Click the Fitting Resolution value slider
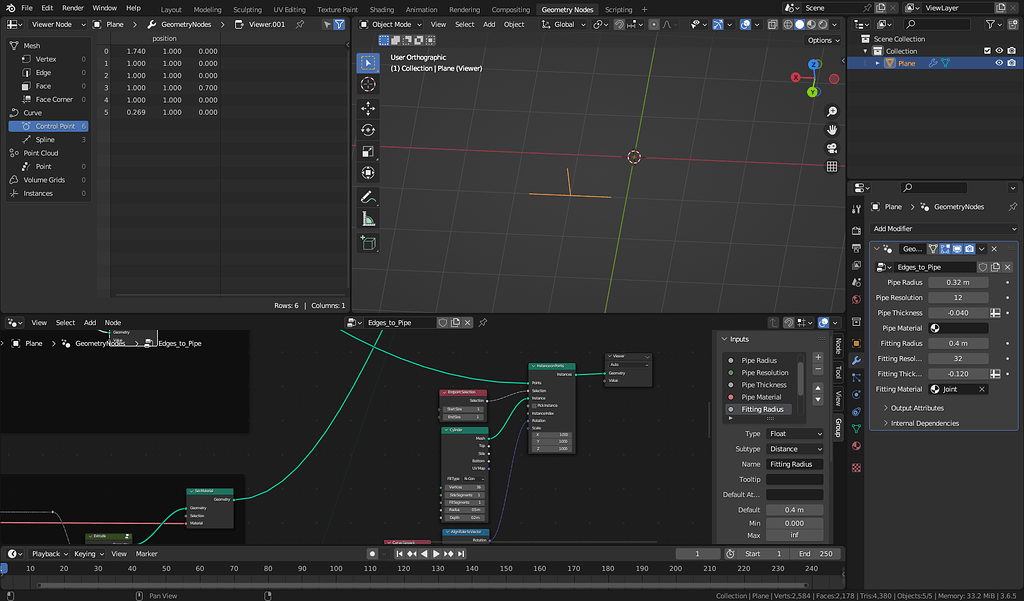1024x601 pixels. (957, 359)
